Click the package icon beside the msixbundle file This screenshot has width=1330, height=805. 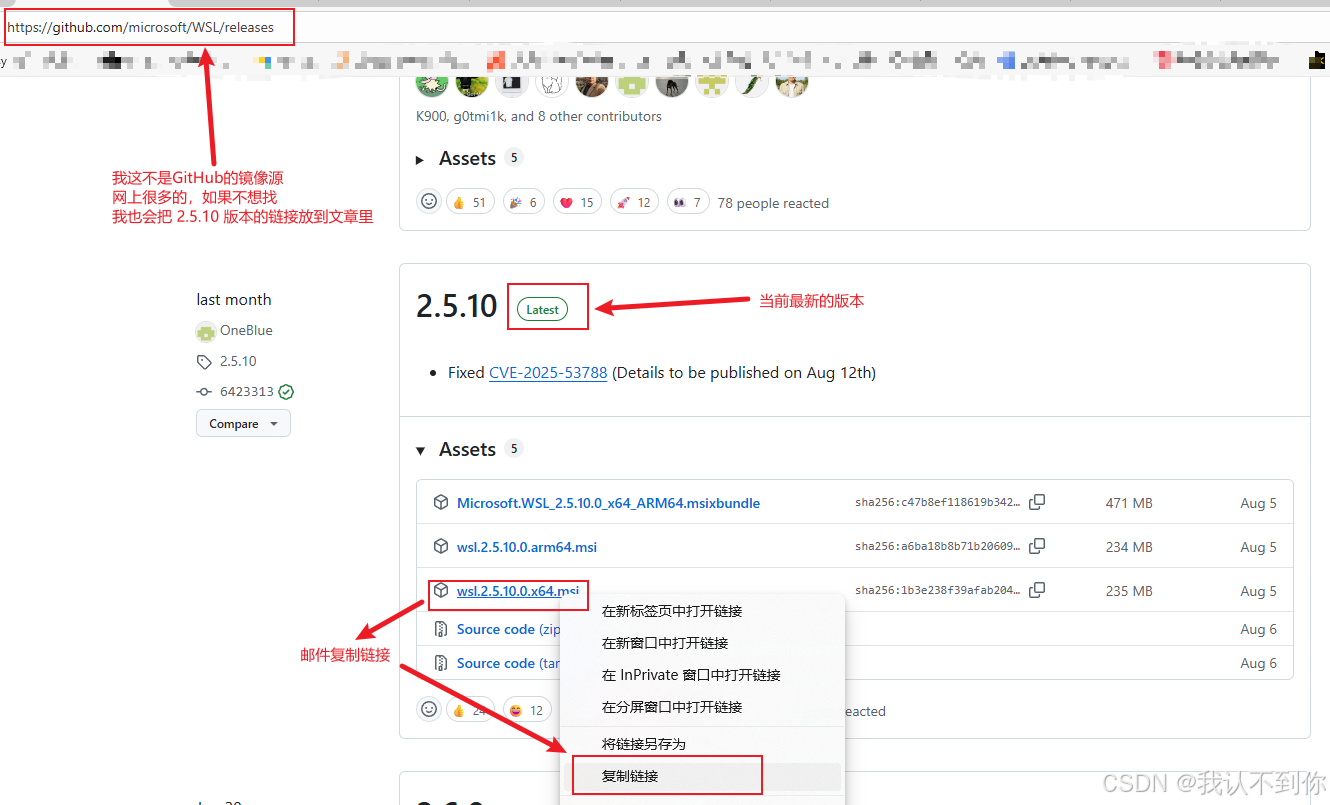click(440, 503)
